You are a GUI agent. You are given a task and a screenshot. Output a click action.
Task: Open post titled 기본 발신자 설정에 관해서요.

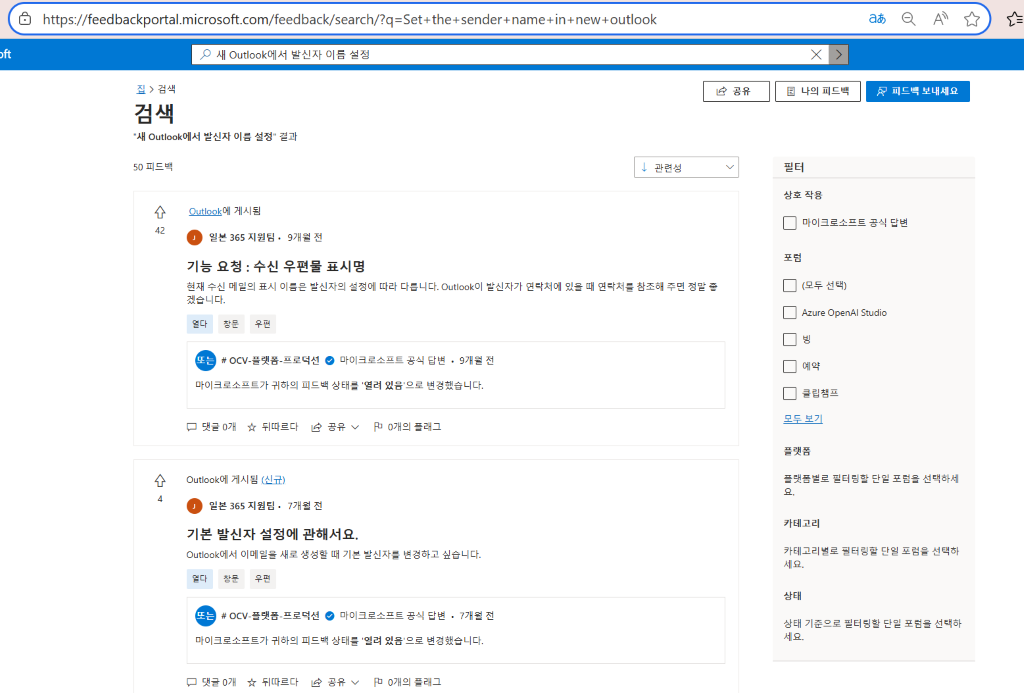click(272, 534)
